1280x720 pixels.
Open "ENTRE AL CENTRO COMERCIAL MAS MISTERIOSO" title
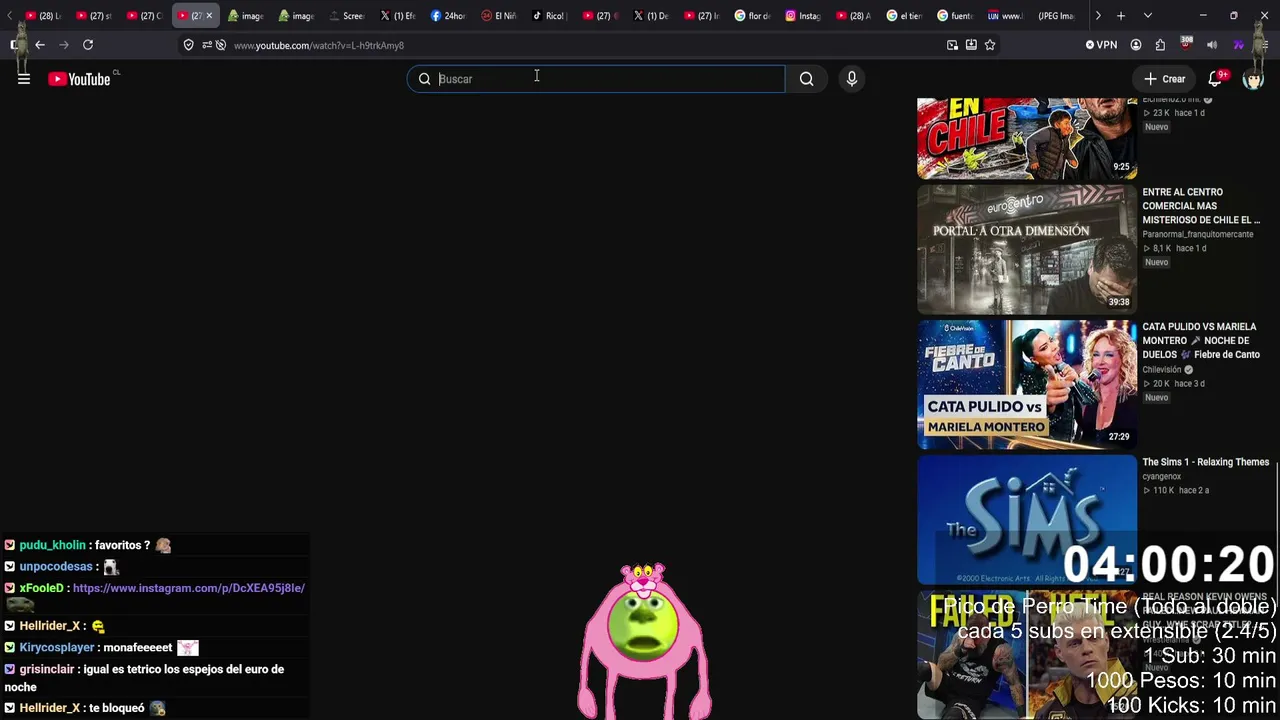coord(1201,206)
